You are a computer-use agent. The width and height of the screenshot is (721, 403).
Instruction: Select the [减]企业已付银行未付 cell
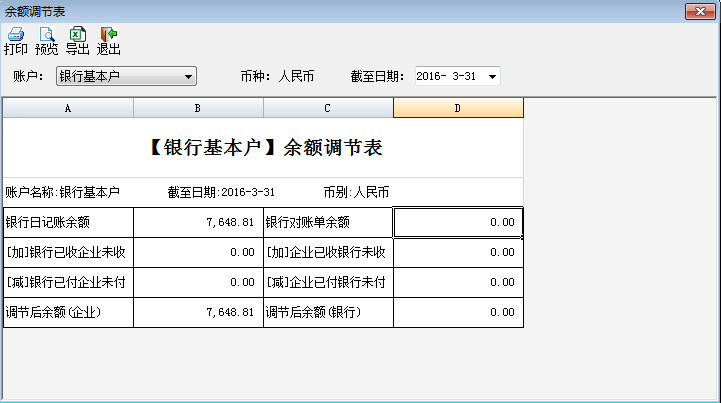pyautogui.click(x=328, y=282)
